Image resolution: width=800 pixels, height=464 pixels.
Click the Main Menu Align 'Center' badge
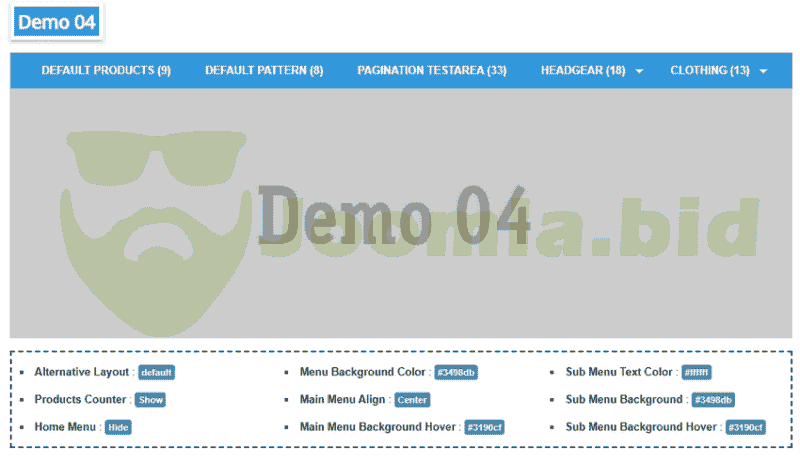411,400
